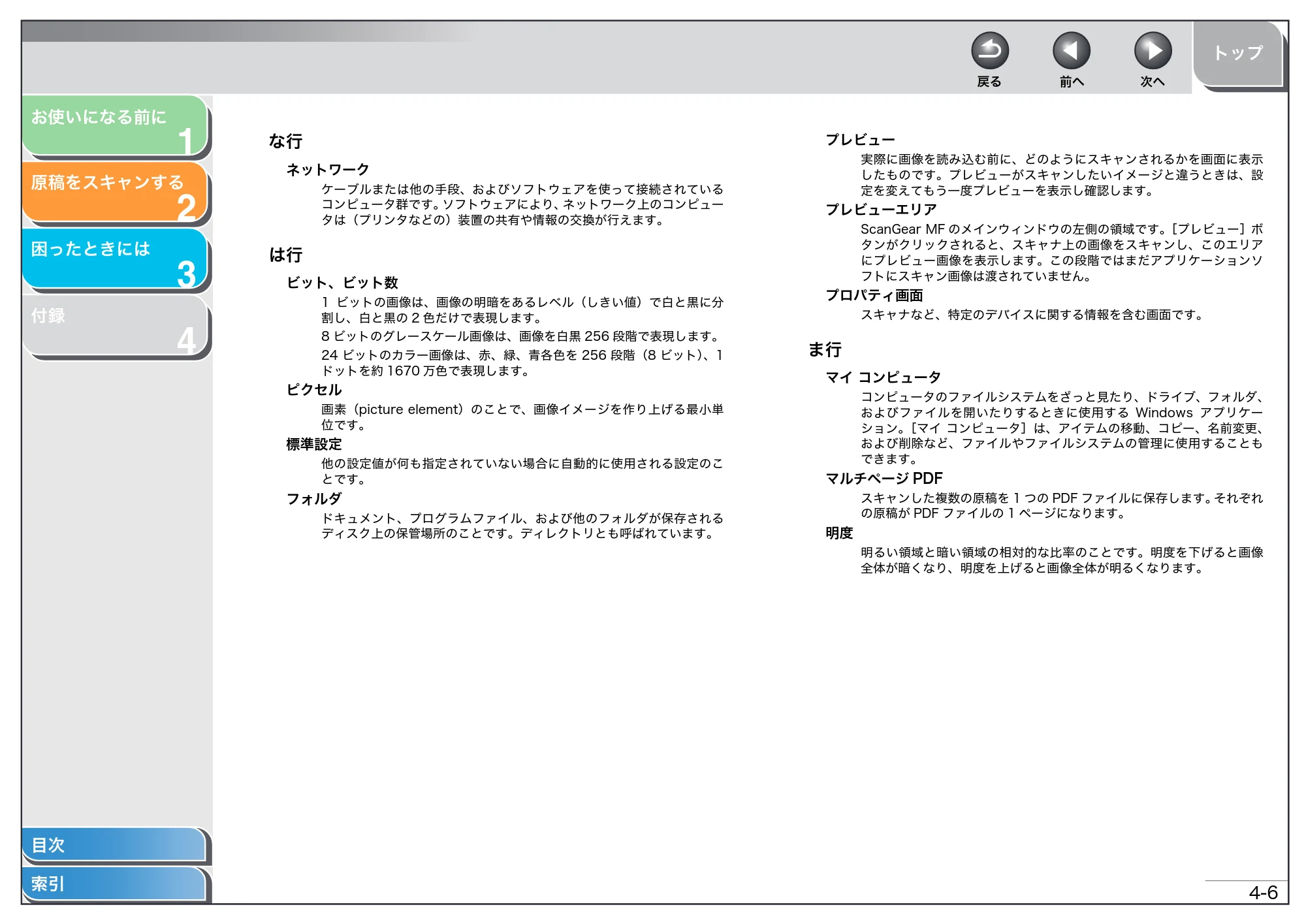Select the 付録 chapter 4 tab
This screenshot has height=924, width=1306.
[x=114, y=325]
